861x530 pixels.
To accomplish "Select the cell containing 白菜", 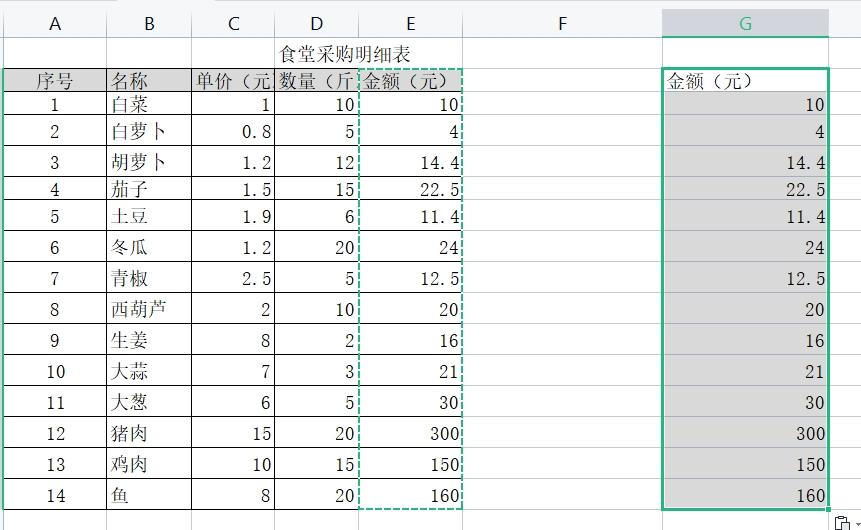I will pyautogui.click(x=149, y=103).
